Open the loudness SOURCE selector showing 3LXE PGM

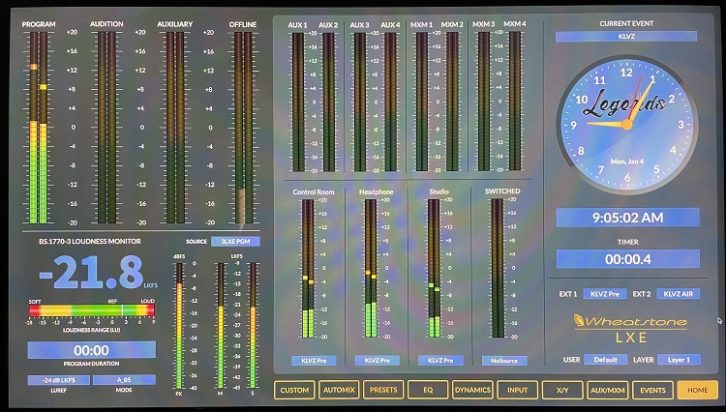click(x=235, y=241)
